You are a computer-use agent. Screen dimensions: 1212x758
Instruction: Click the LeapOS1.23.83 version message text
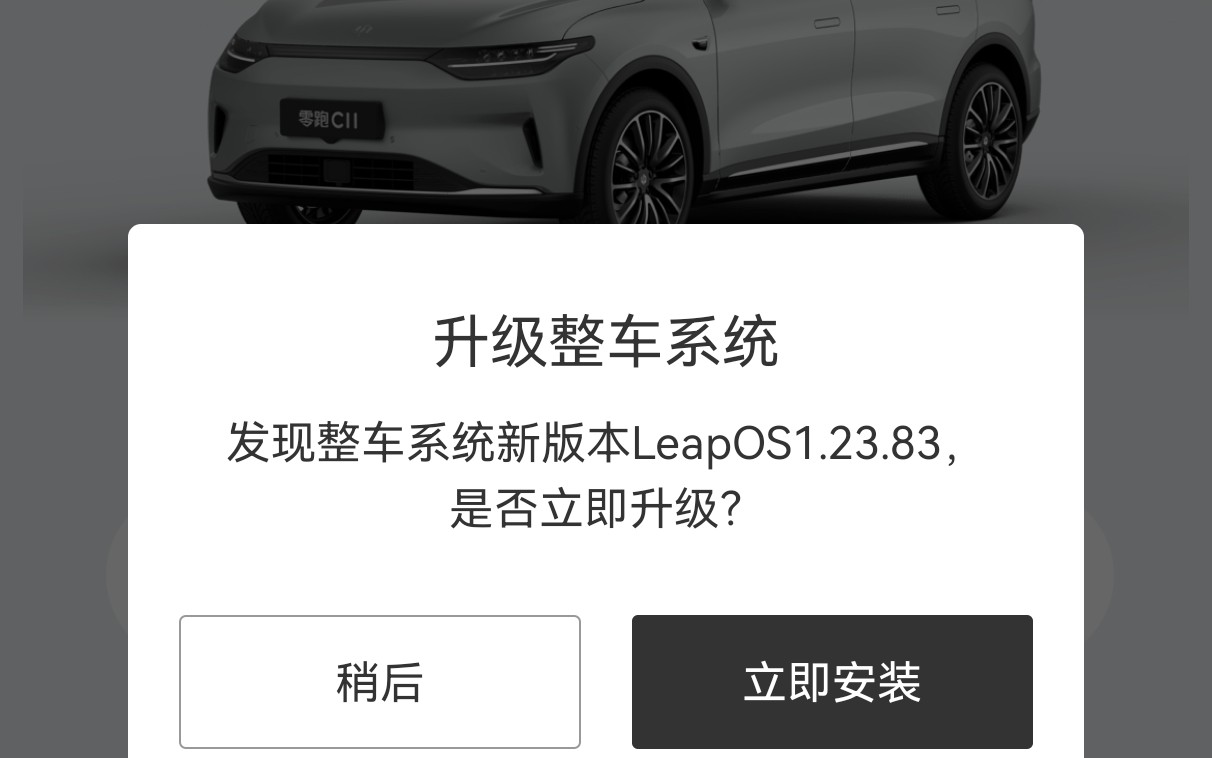593,442
